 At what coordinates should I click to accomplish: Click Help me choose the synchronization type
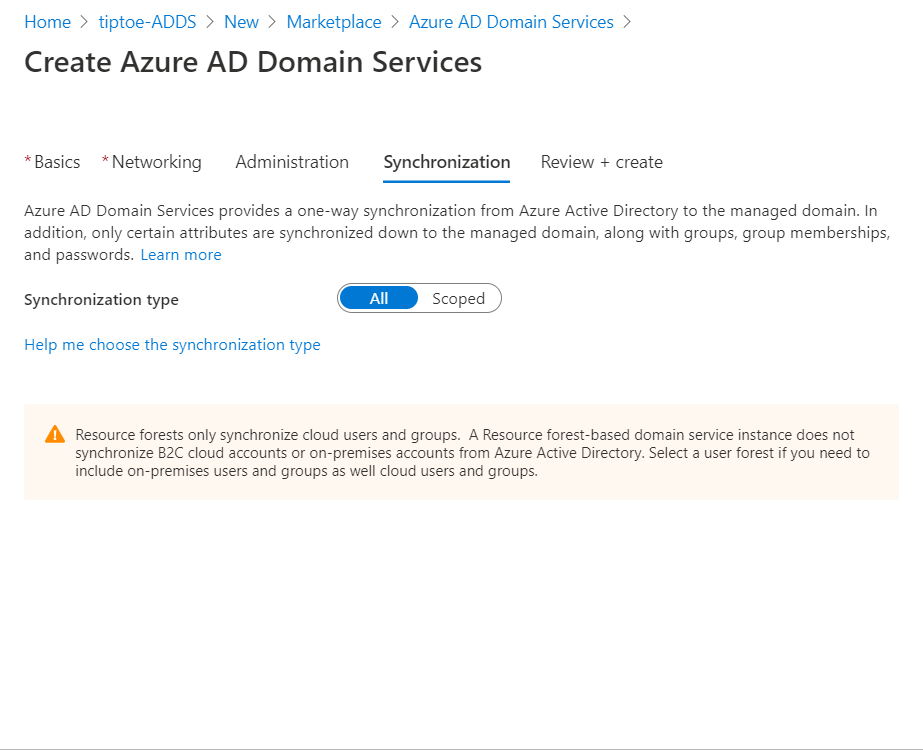pos(172,344)
